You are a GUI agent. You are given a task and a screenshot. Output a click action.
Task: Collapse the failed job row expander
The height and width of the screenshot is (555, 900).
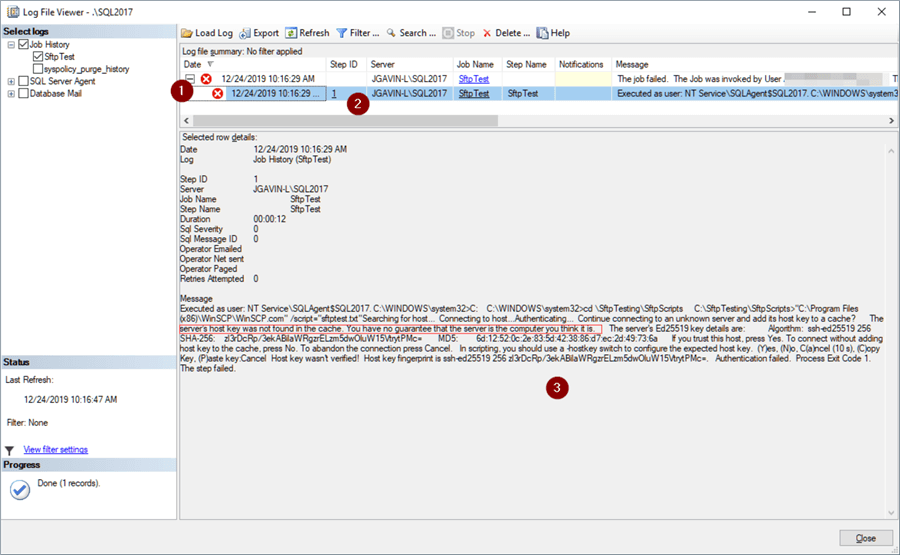tap(190, 79)
